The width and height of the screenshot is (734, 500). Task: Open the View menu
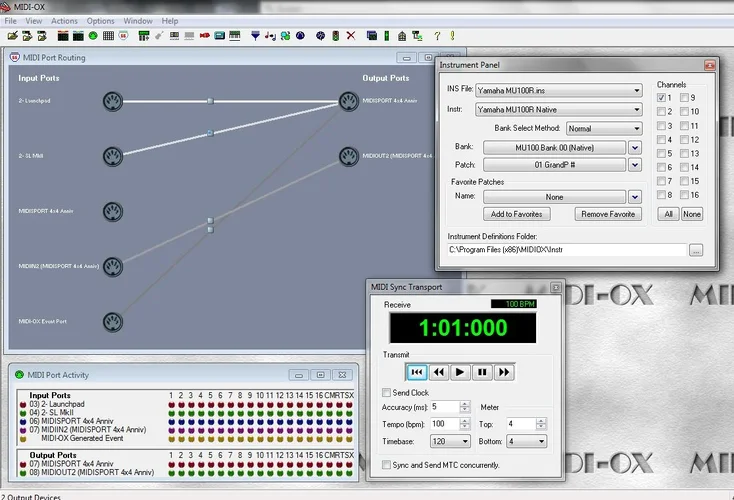(34, 21)
